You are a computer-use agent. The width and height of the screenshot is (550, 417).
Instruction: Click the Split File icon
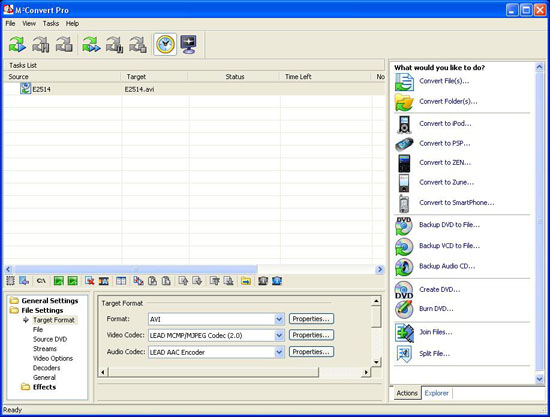point(404,354)
